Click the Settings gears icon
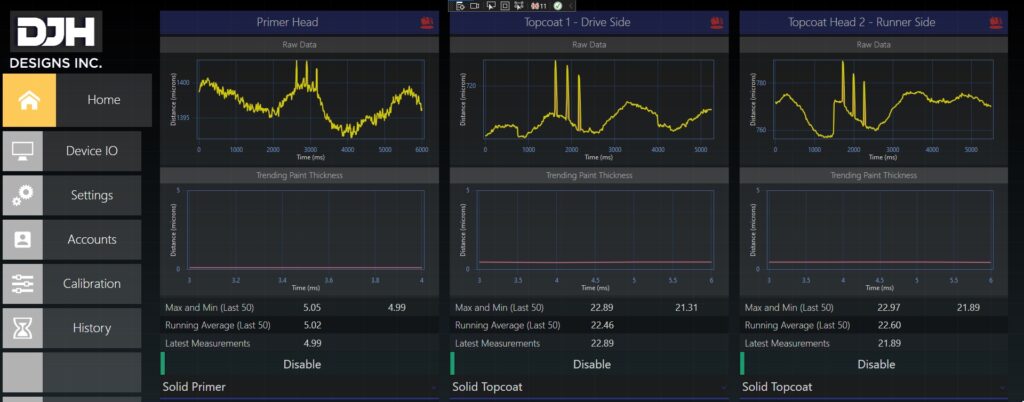The image size is (1024, 402). tap(22, 195)
